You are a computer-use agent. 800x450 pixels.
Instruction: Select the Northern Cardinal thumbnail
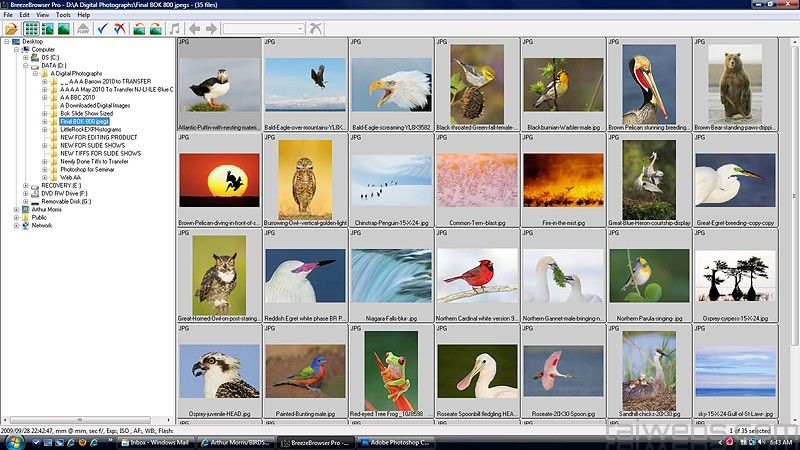coord(477,275)
